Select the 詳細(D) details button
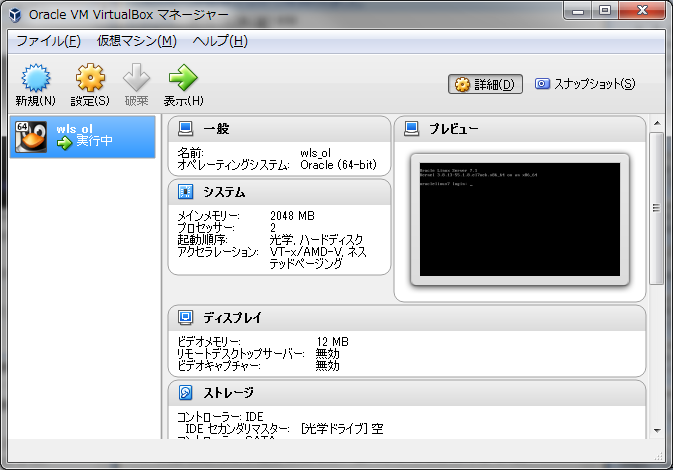Screen dimensions: 673x470 point(485,84)
